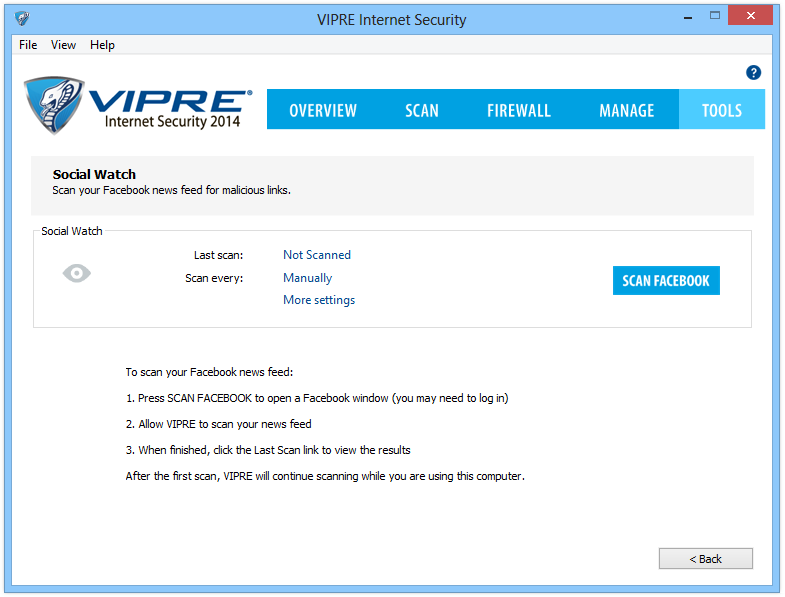The image size is (785, 597).
Task: Minimize the VIPRE window
Action: pyautogui.click(x=686, y=18)
